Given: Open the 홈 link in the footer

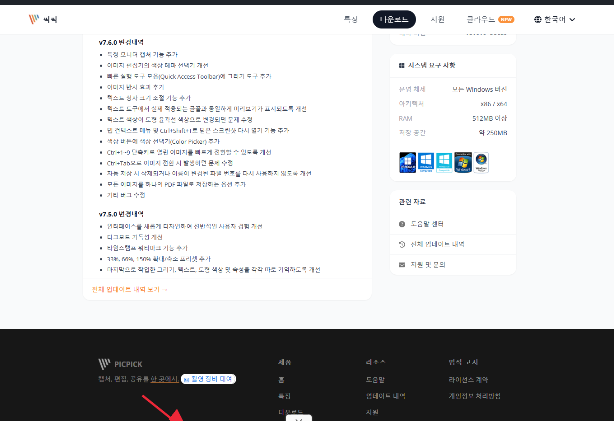Looking at the screenshot, I should point(281,380).
